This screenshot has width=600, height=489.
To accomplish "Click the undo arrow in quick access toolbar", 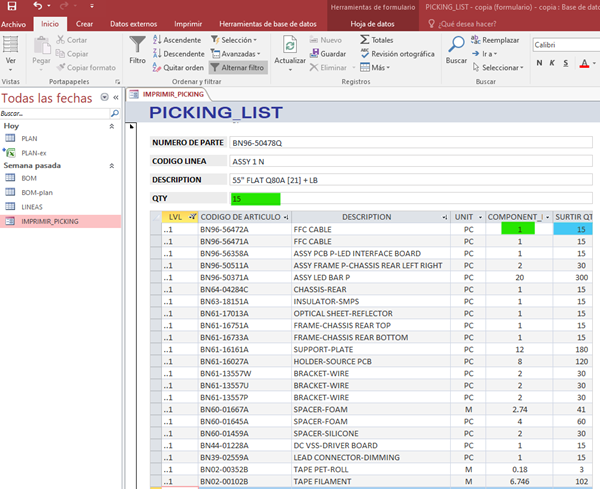I will (38, 6).
